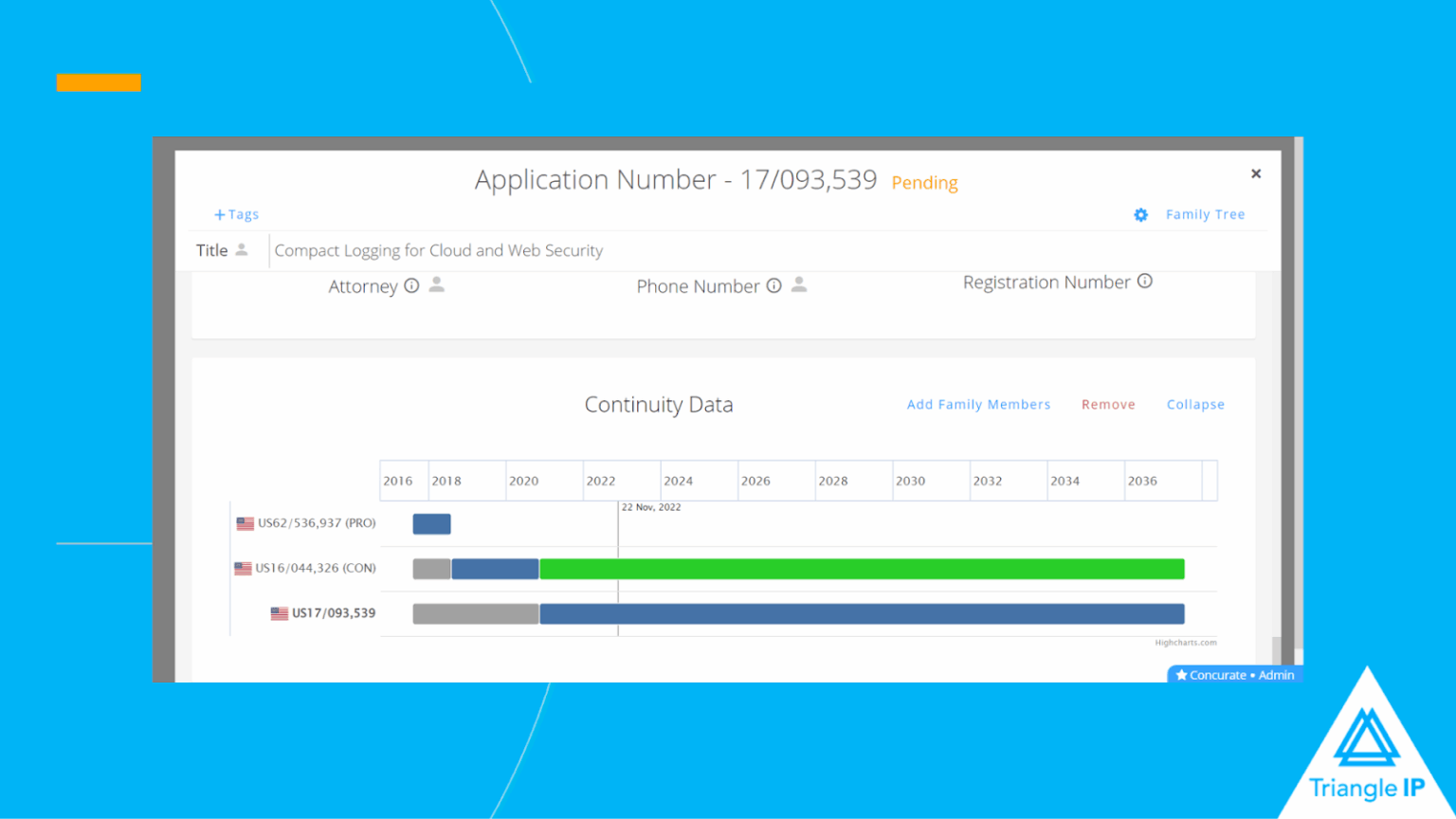The width and height of the screenshot is (1456, 819).
Task: Click the info icon next to Attorney
Action: coord(411,285)
